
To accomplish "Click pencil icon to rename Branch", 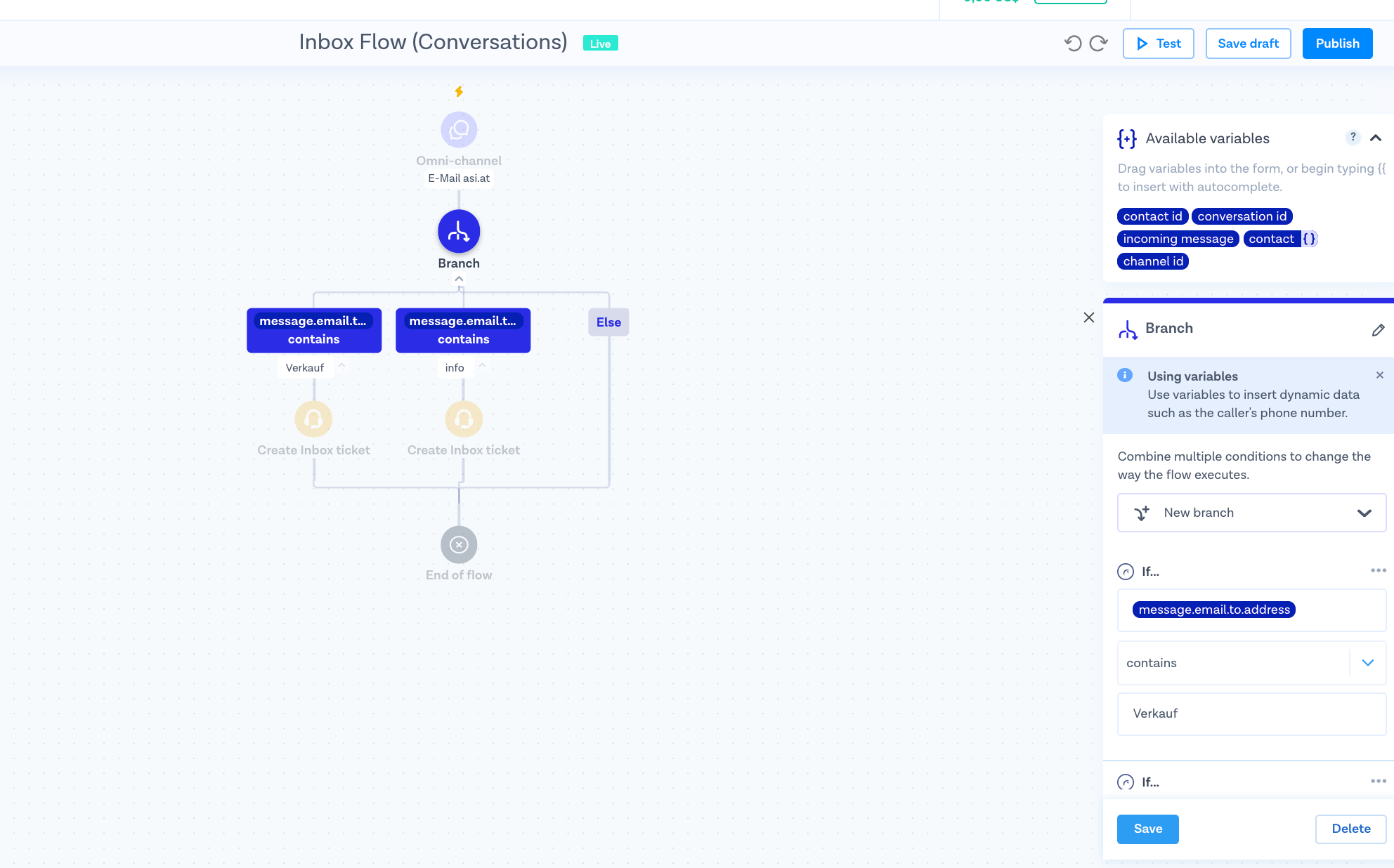I will (x=1378, y=329).
